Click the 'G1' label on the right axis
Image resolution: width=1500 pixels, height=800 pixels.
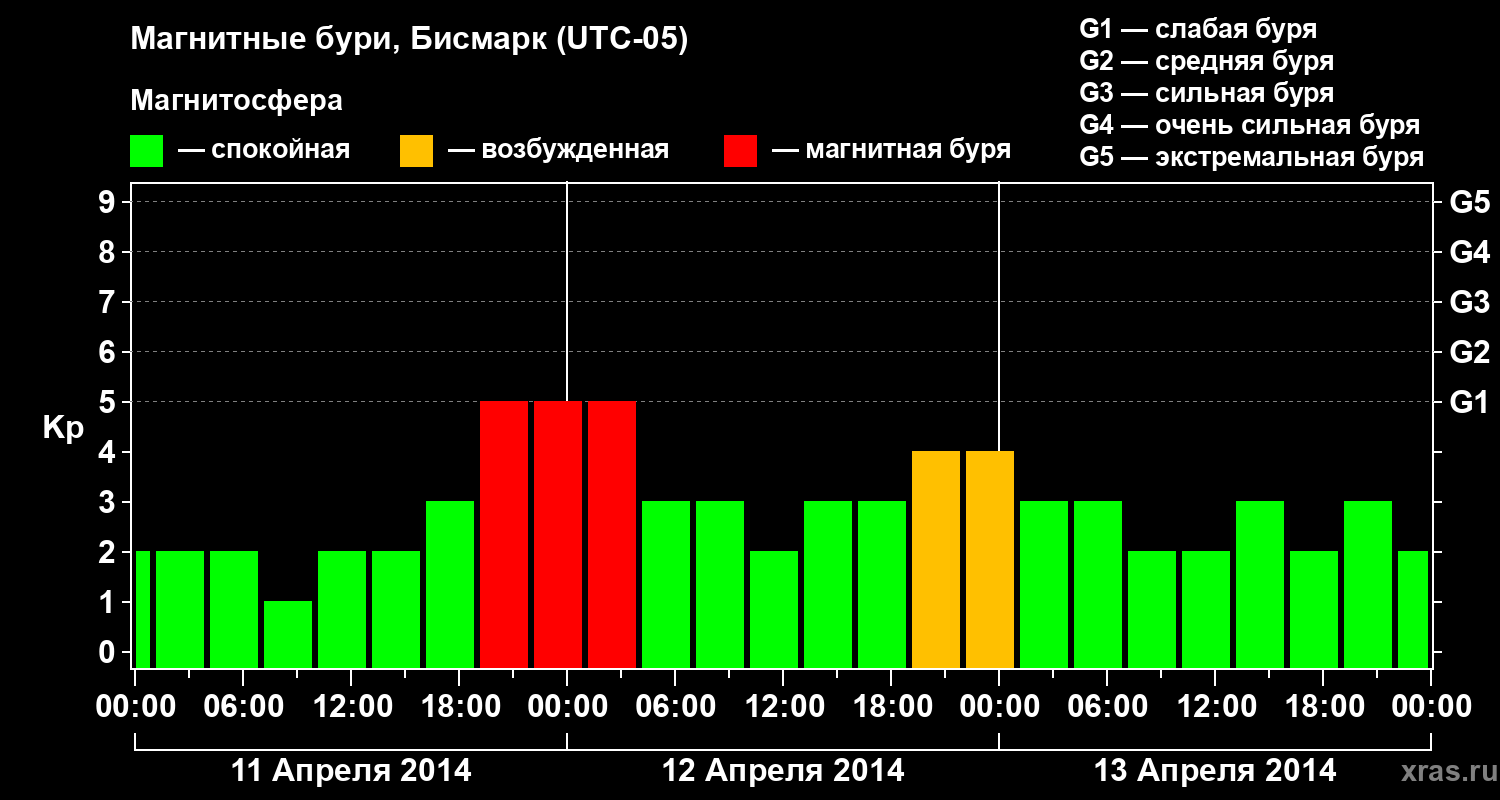tap(1469, 402)
